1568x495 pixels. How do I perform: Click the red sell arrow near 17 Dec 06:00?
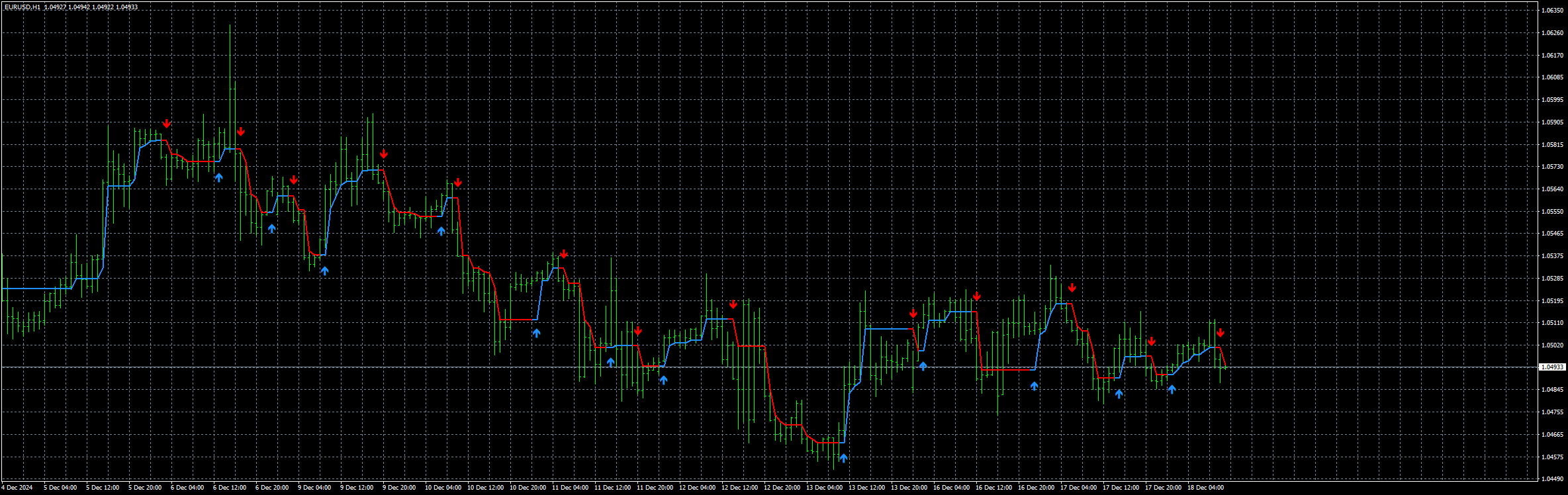(x=1072, y=288)
